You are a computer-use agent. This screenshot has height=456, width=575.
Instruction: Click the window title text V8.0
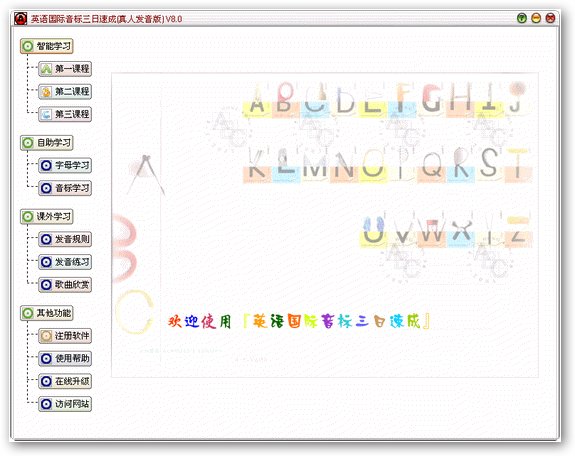pos(173,19)
